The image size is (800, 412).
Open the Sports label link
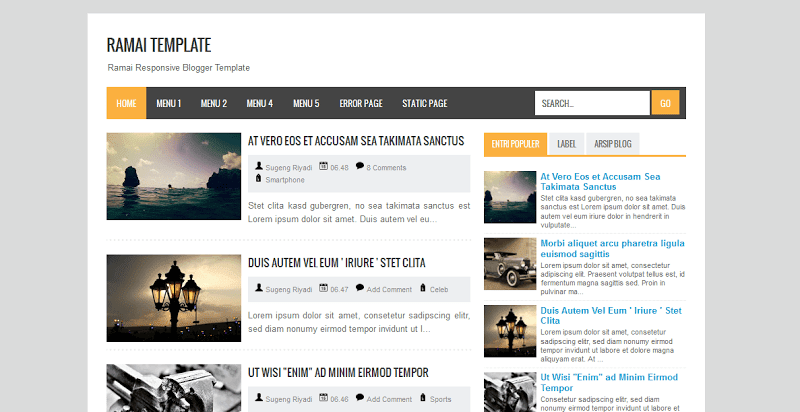coord(440,399)
